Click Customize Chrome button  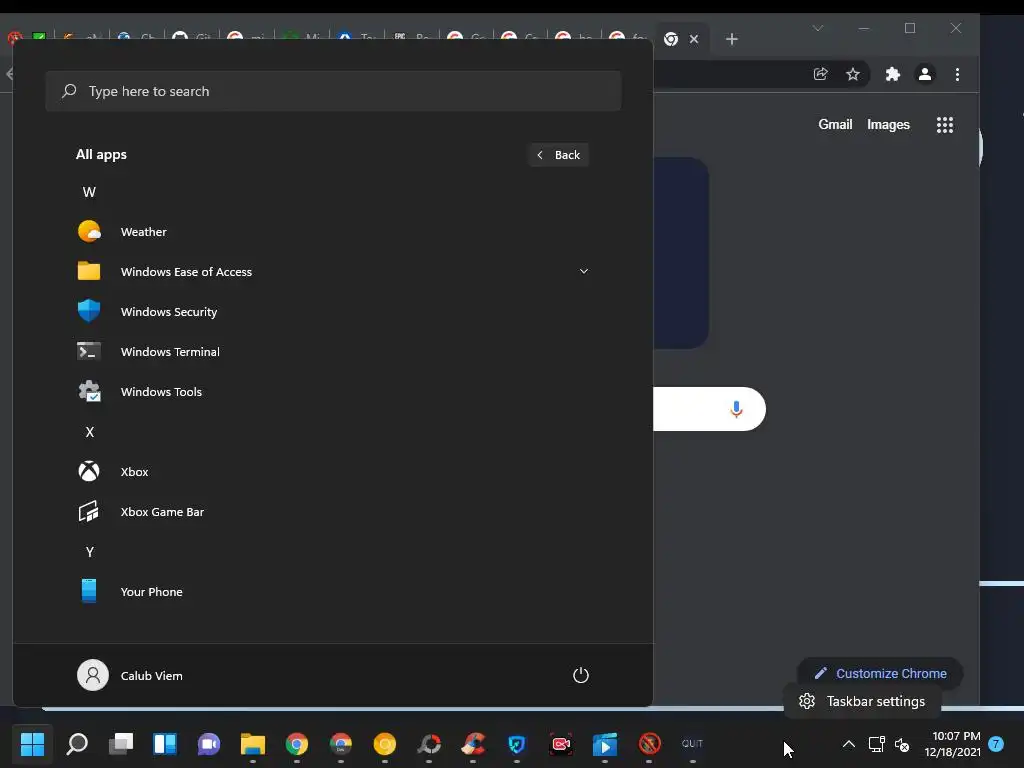880,673
